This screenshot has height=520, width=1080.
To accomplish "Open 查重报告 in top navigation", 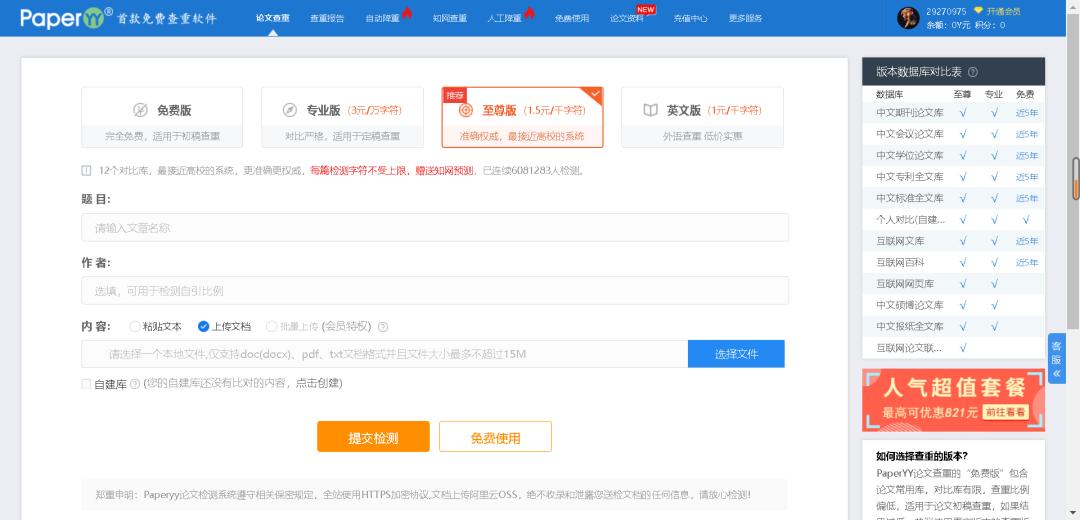I will tap(326, 19).
